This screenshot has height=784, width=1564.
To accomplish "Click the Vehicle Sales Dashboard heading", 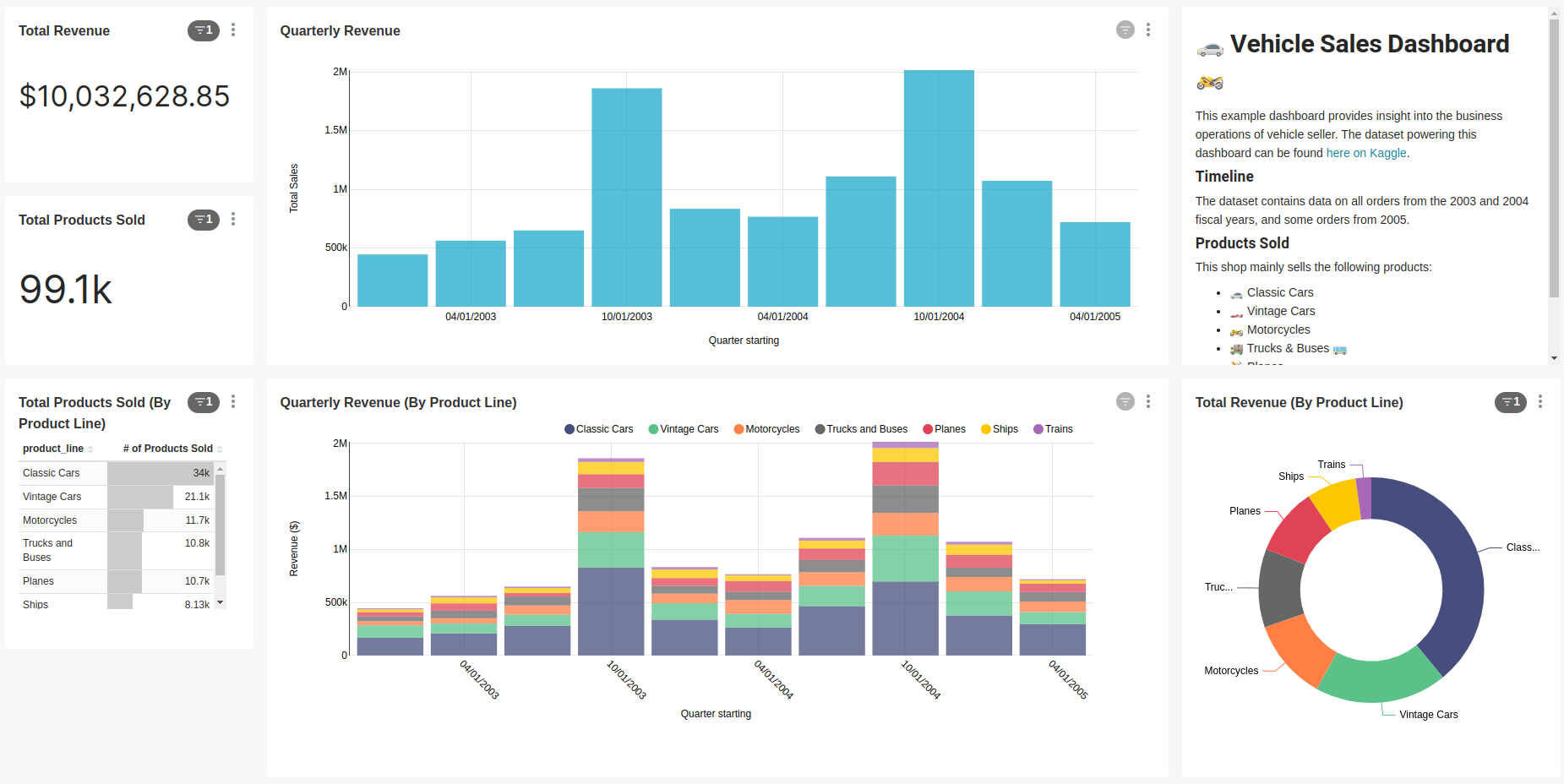I will point(1369,44).
